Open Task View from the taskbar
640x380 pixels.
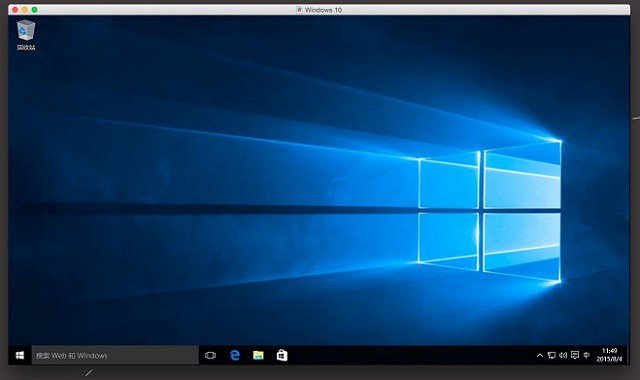pos(210,356)
